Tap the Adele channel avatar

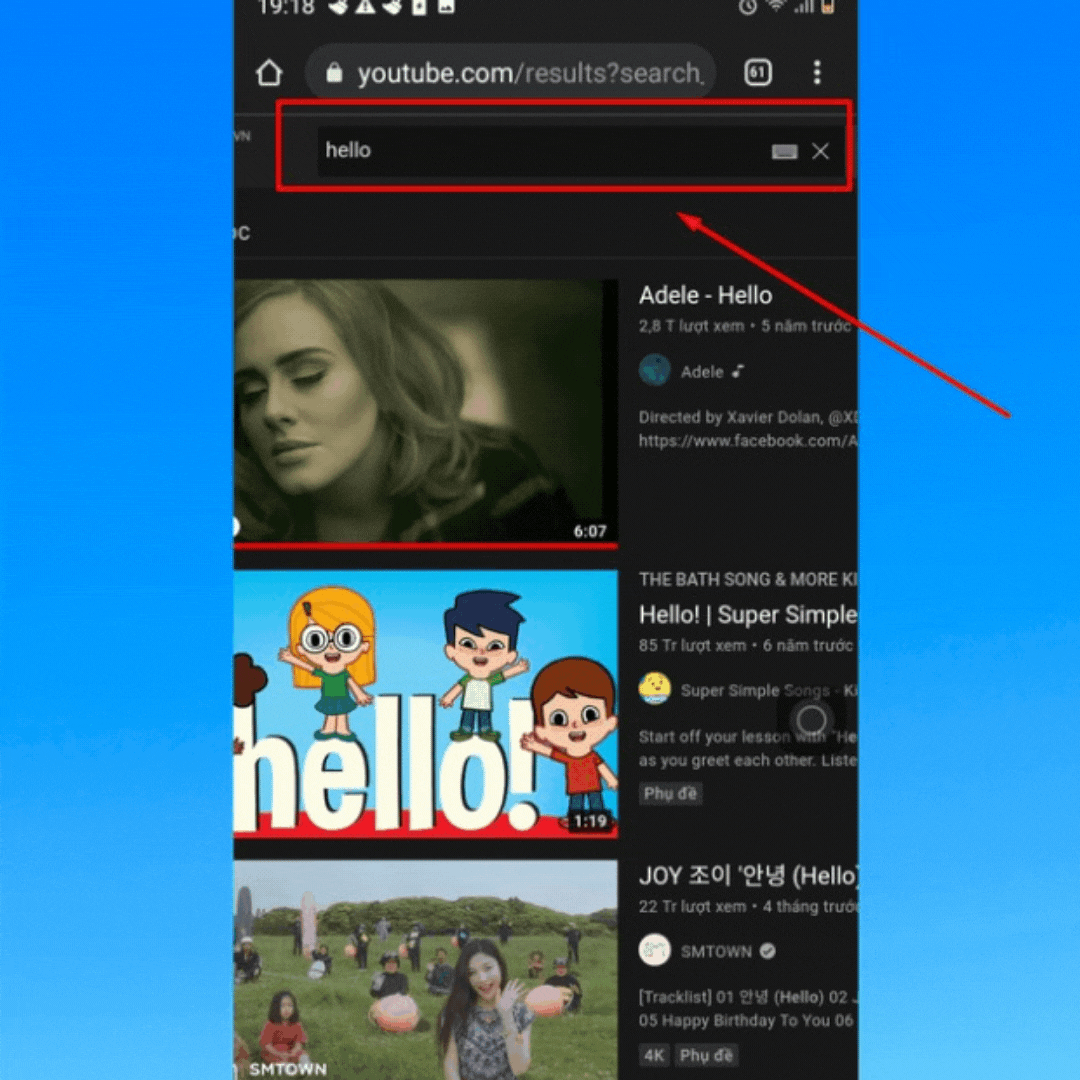tap(654, 371)
